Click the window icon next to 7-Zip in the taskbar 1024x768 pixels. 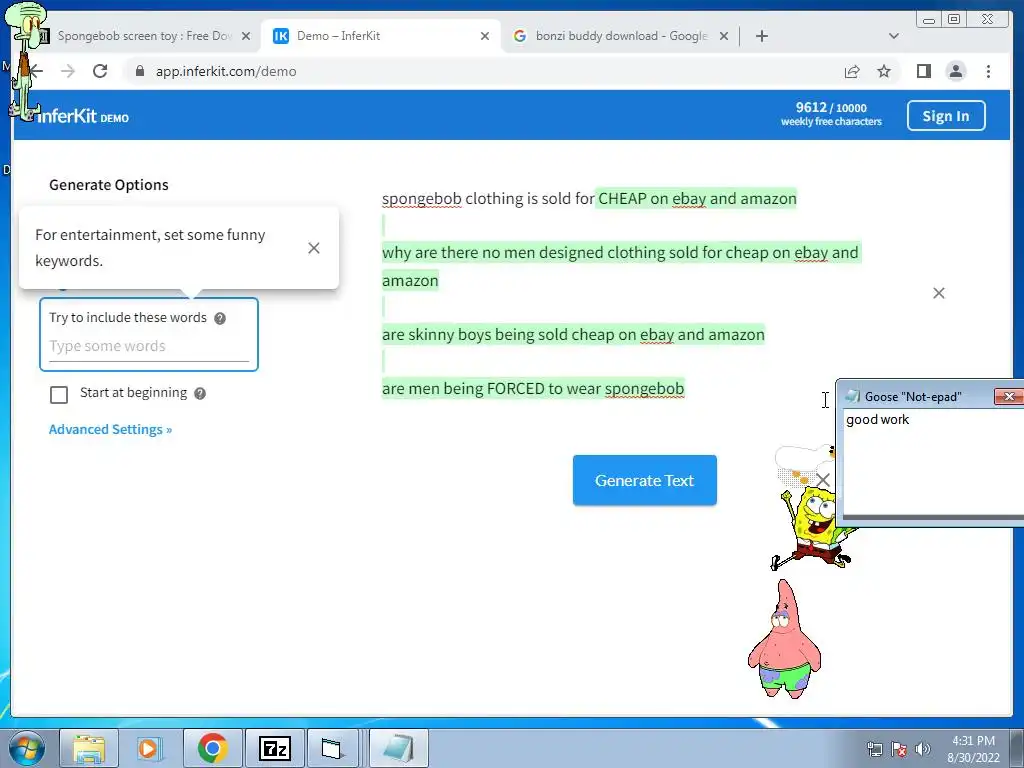[x=332, y=748]
